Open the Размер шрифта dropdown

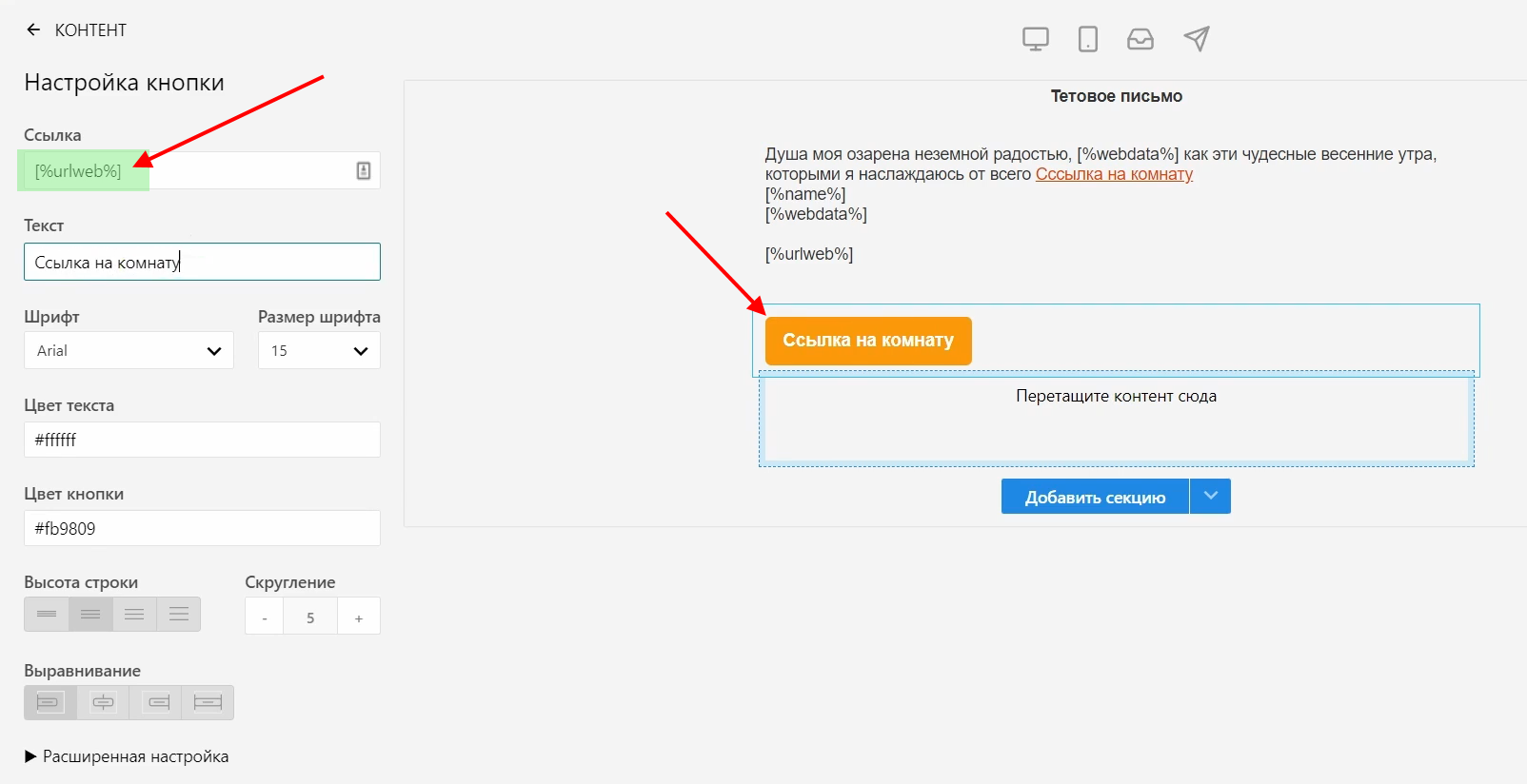point(319,351)
